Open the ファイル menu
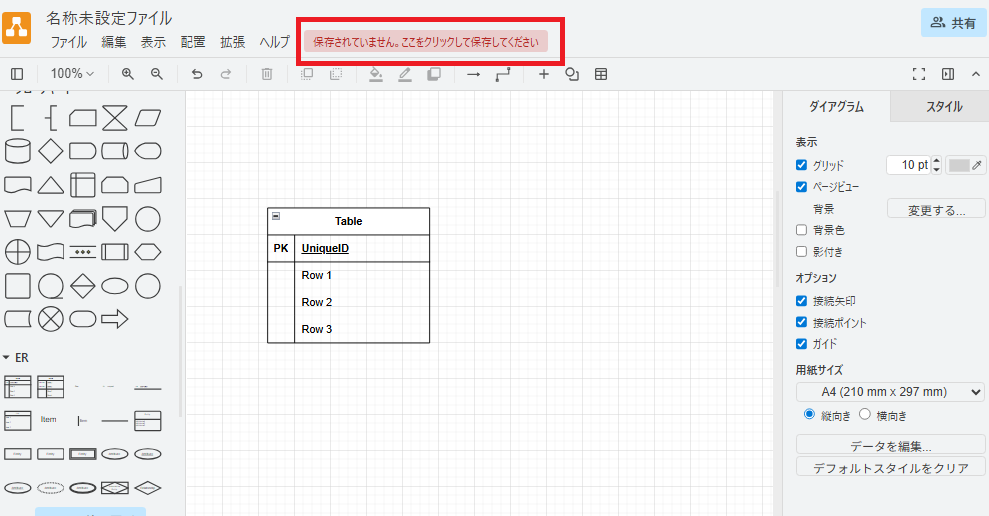 (68, 42)
